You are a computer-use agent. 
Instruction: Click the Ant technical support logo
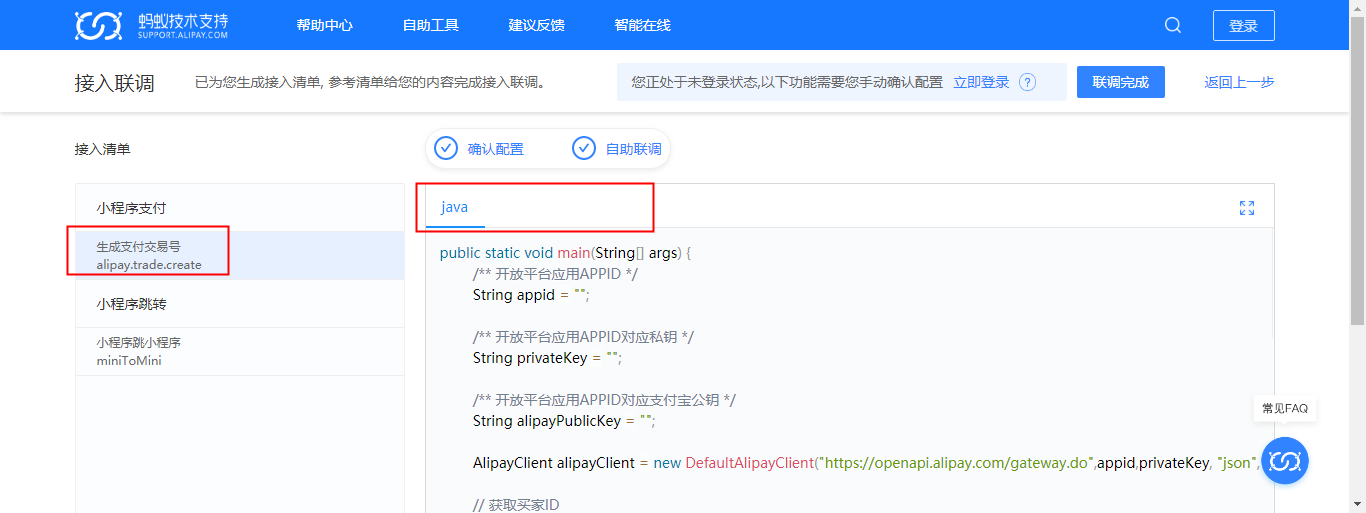pos(152,25)
